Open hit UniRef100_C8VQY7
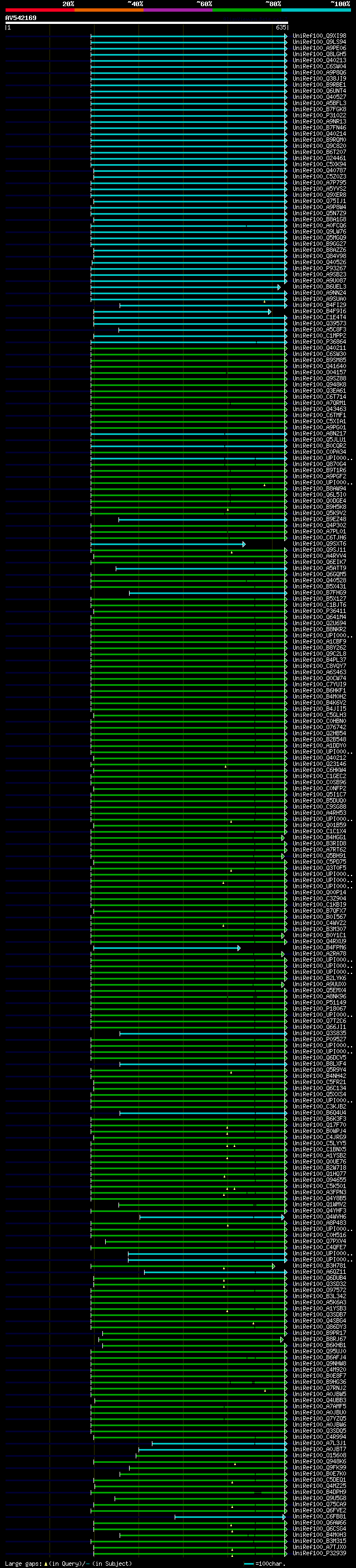This screenshot has height=1568, width=356. click(319, 666)
